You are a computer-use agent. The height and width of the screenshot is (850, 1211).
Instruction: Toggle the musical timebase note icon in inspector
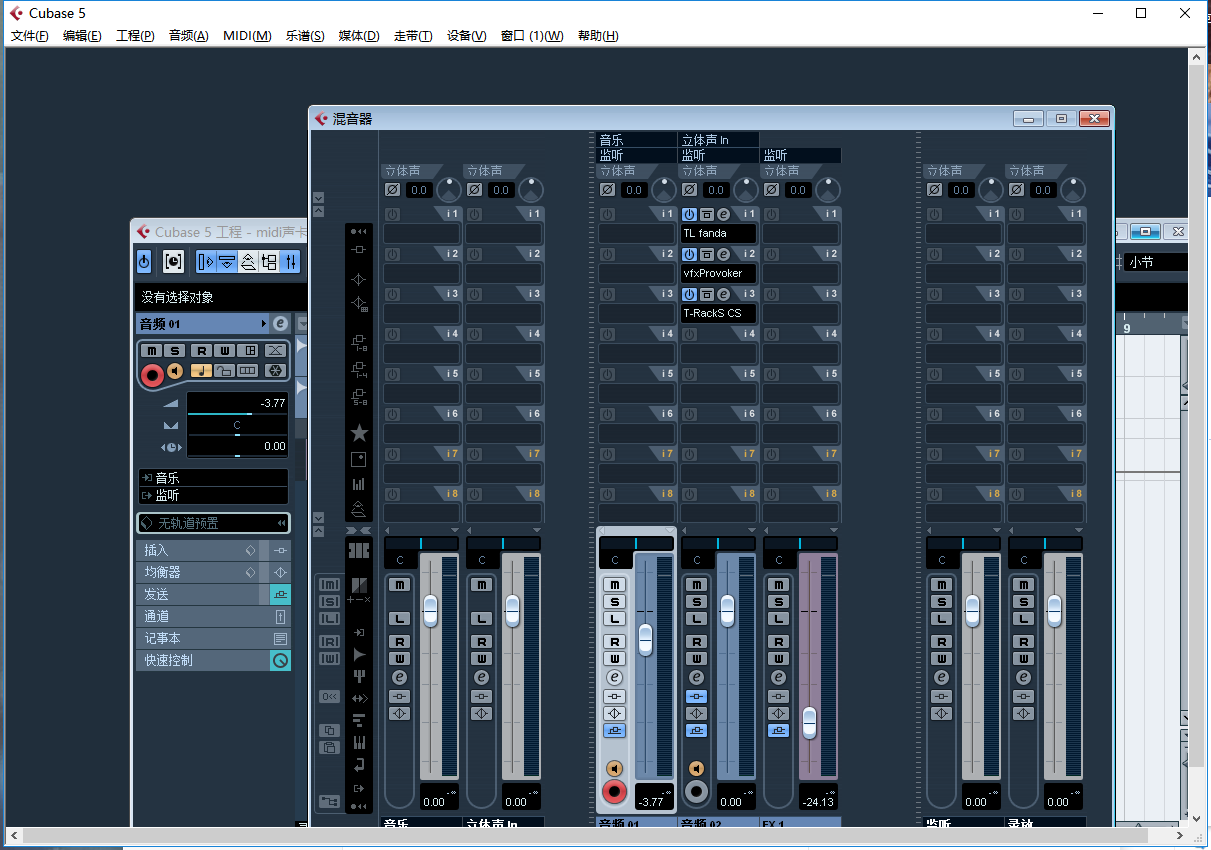tap(201, 371)
